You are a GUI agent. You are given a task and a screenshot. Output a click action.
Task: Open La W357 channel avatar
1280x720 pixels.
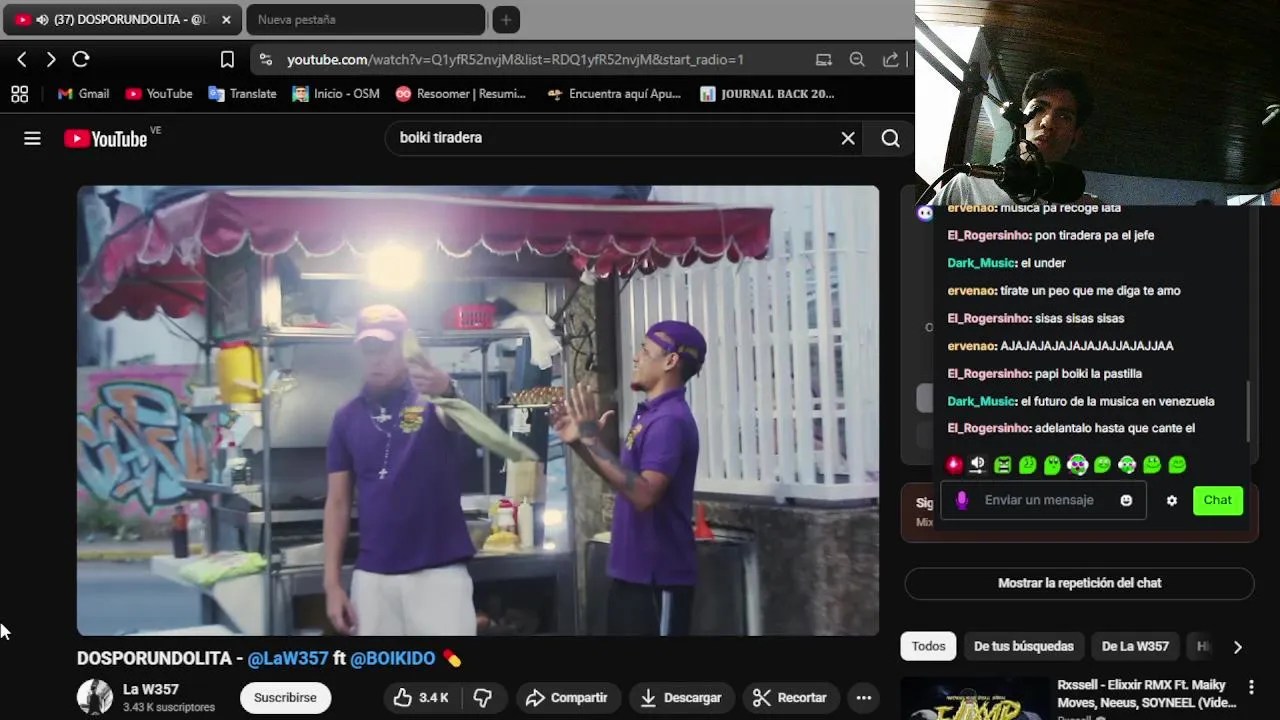[95, 697]
